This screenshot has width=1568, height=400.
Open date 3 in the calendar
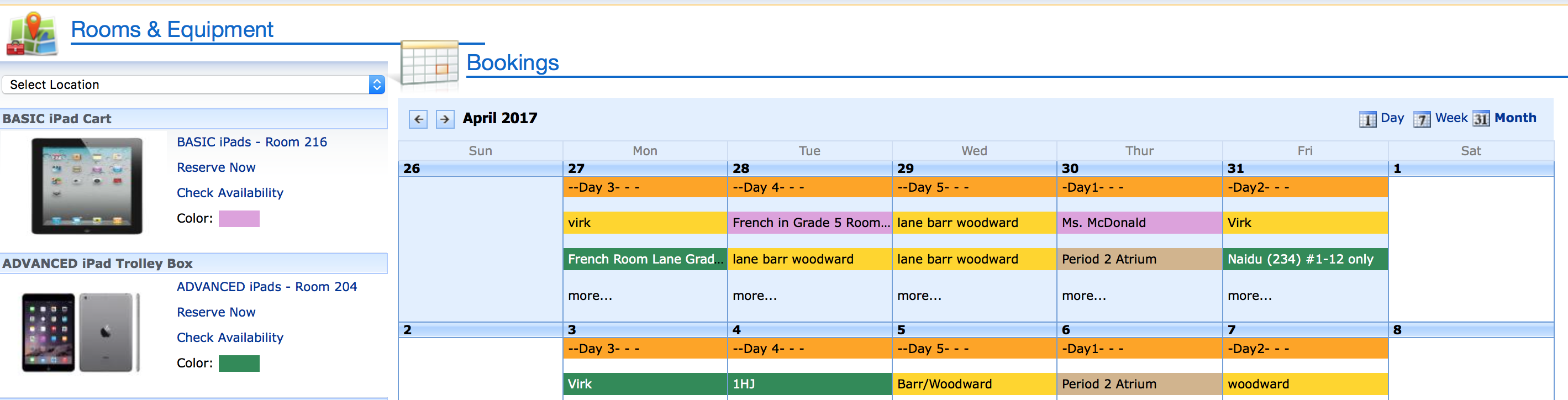572,330
